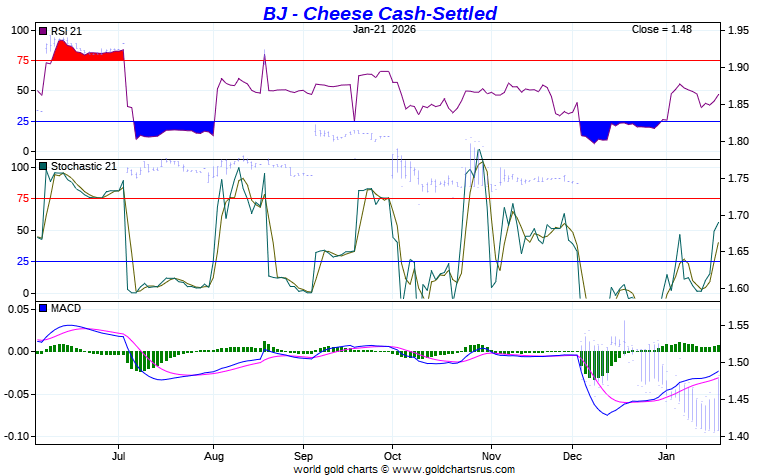
Task: Select the Aug marker on the time axis
Action: click(x=213, y=453)
